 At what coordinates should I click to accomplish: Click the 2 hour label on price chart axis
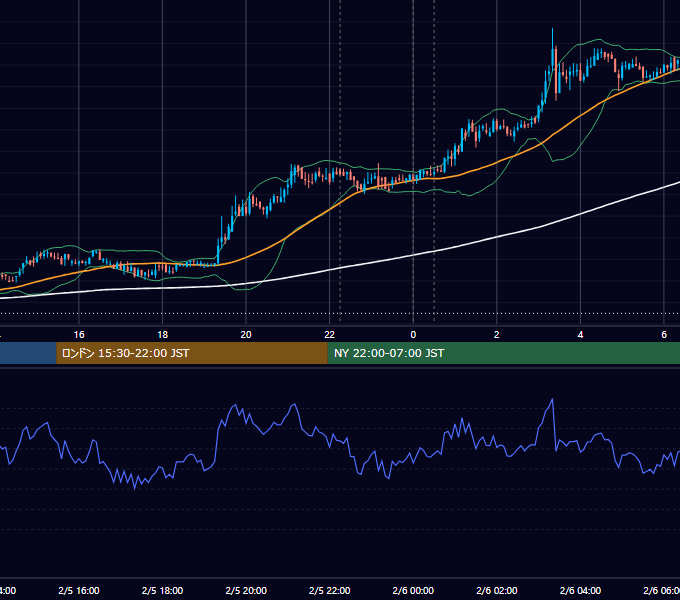tap(497, 335)
